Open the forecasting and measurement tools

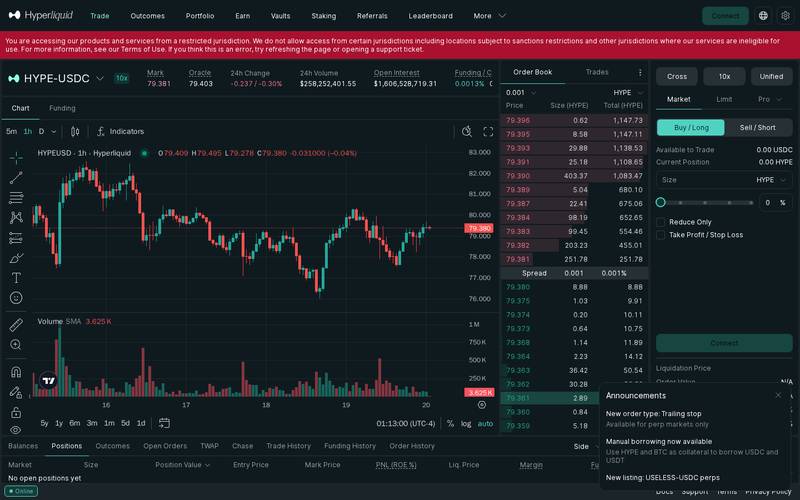click(16, 238)
